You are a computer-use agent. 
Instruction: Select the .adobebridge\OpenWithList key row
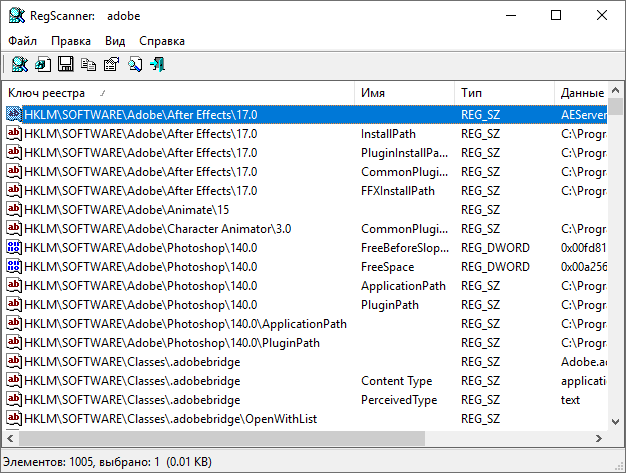tap(170, 419)
